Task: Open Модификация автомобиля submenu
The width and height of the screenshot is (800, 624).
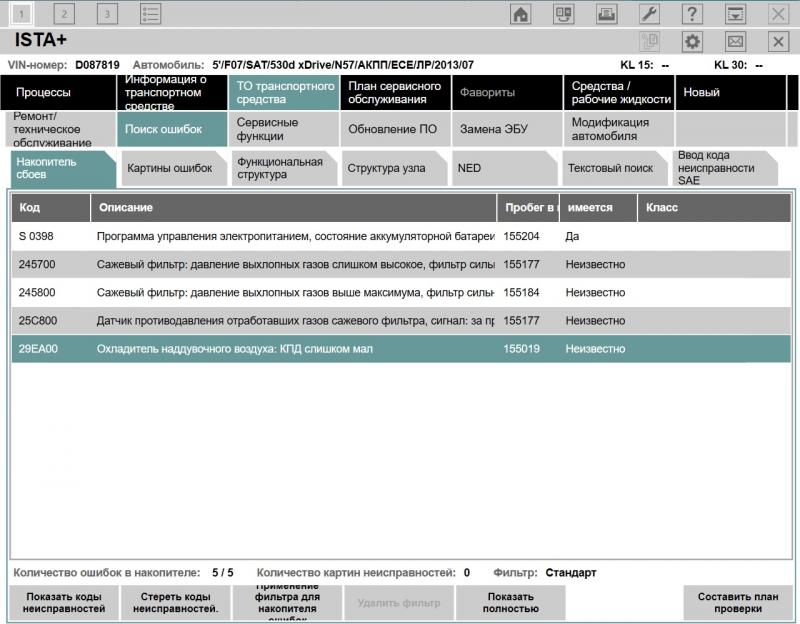Action: point(619,129)
